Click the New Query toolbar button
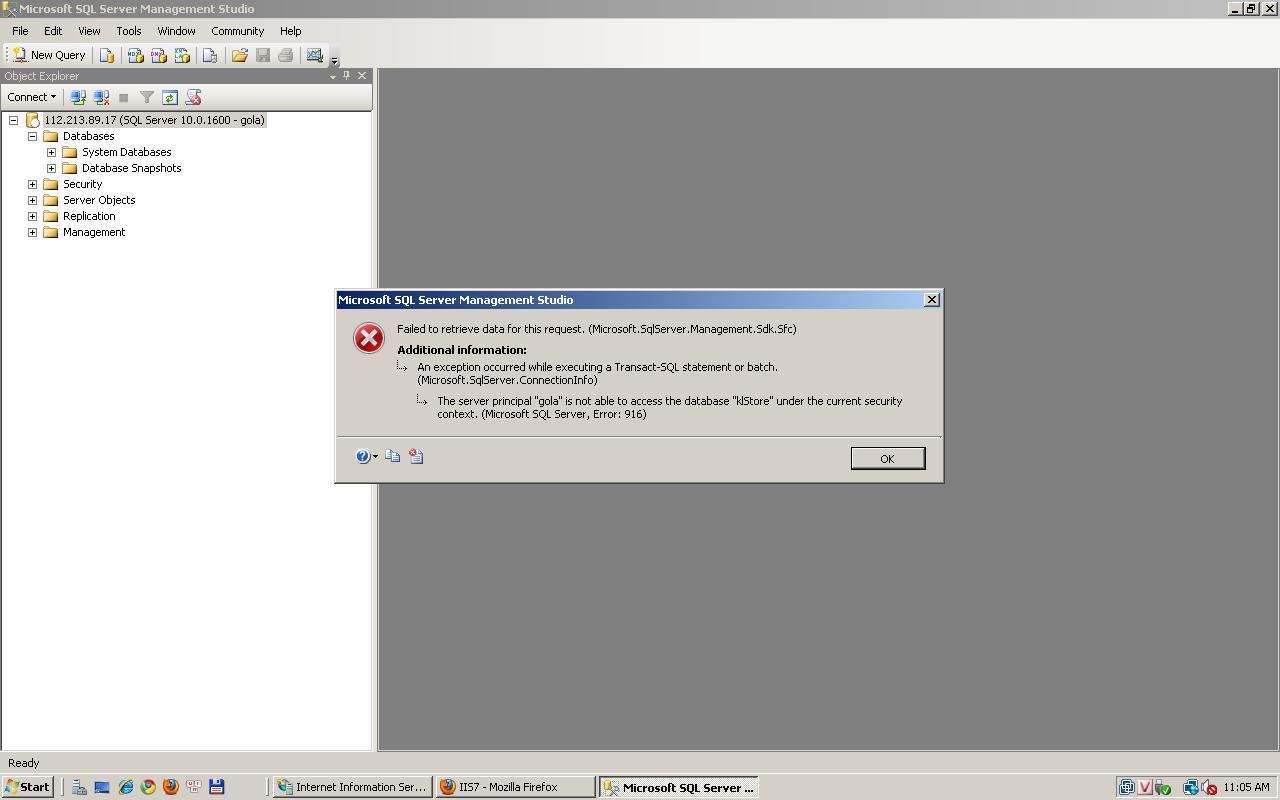Screen dimensions: 1280x800 click(49, 55)
